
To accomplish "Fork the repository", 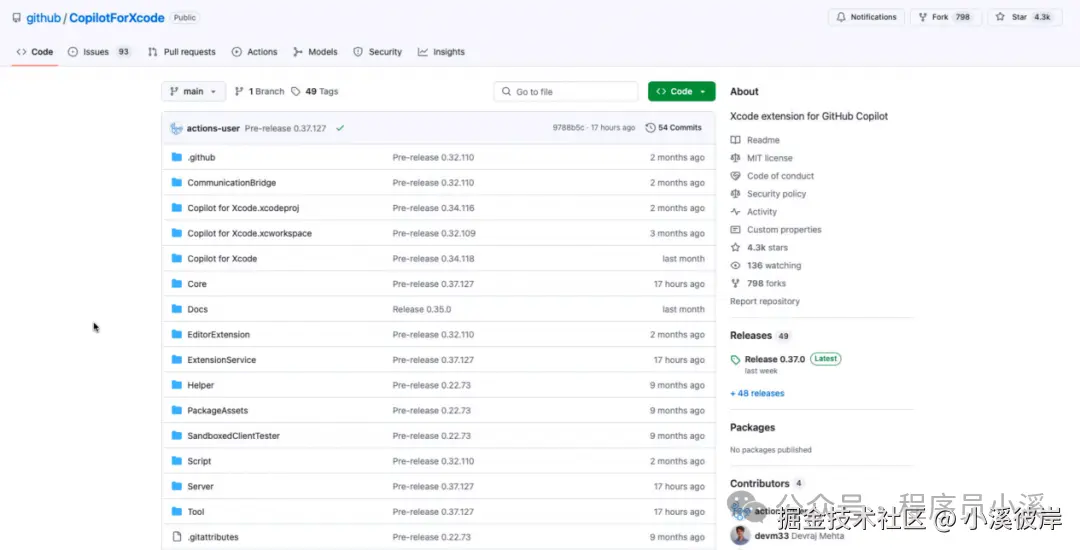I will 946,17.
